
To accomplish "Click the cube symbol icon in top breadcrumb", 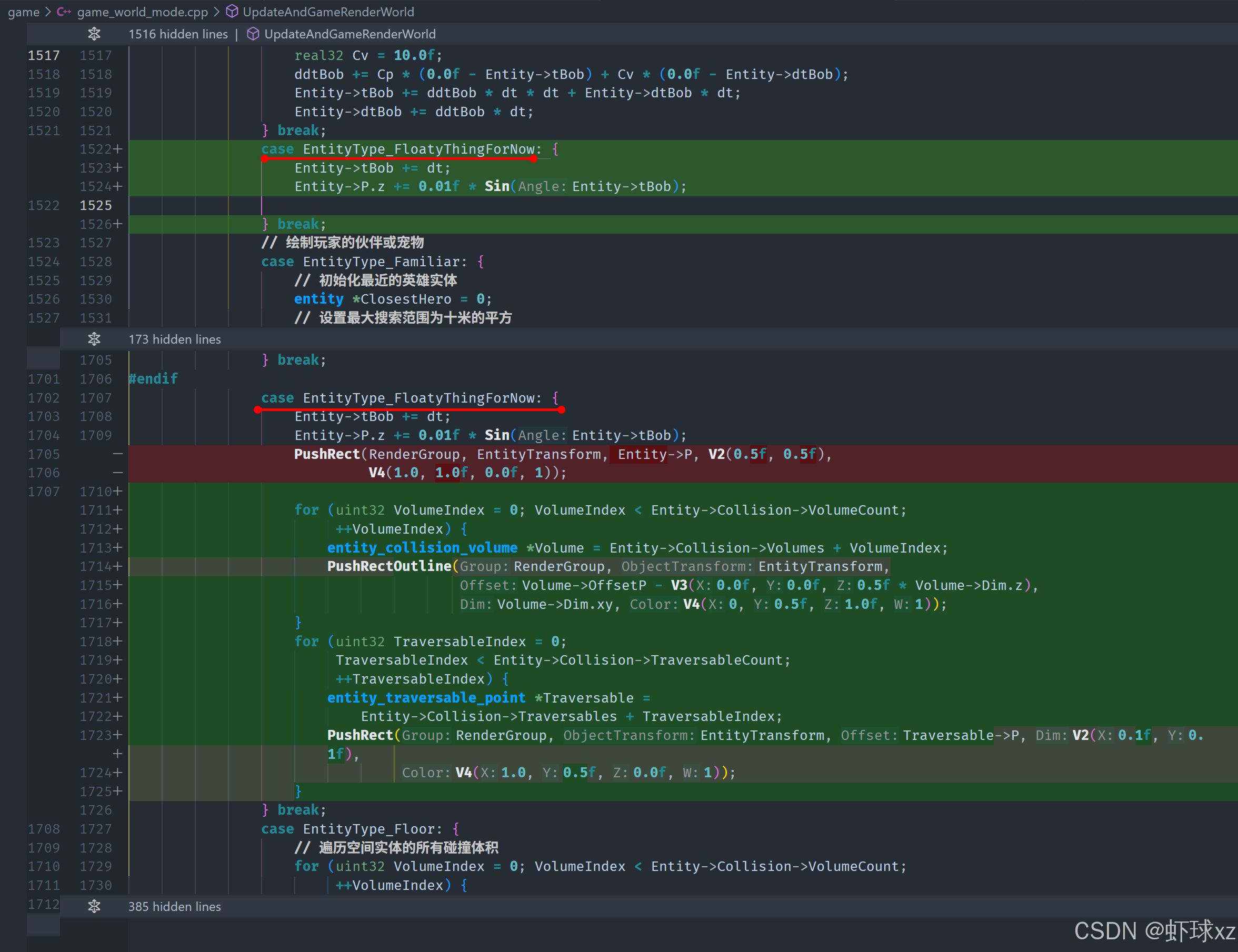I will (232, 12).
